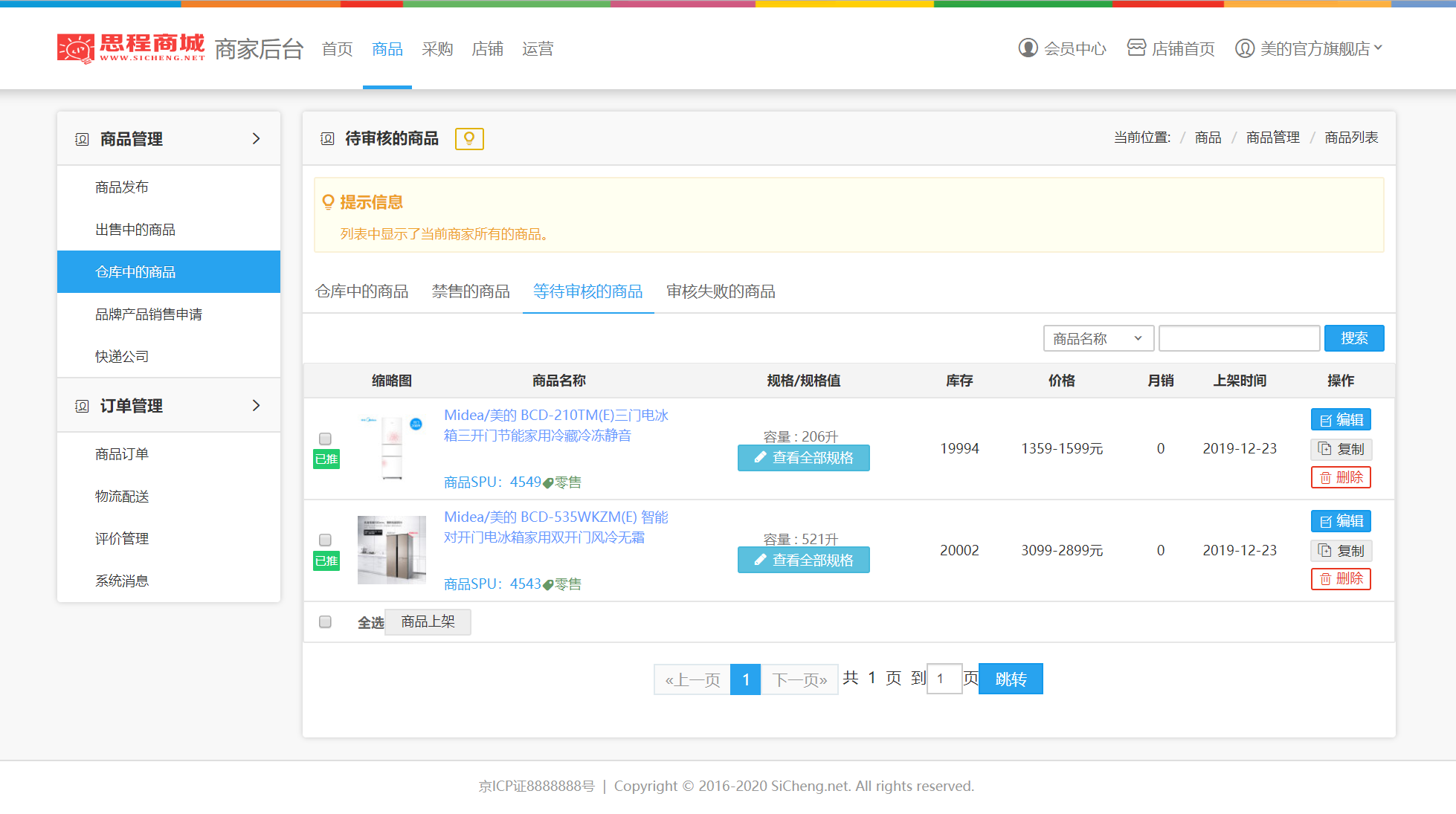Select checkbox for BCD-210TM refrigerator
The height and width of the screenshot is (814, 1456).
(325, 439)
